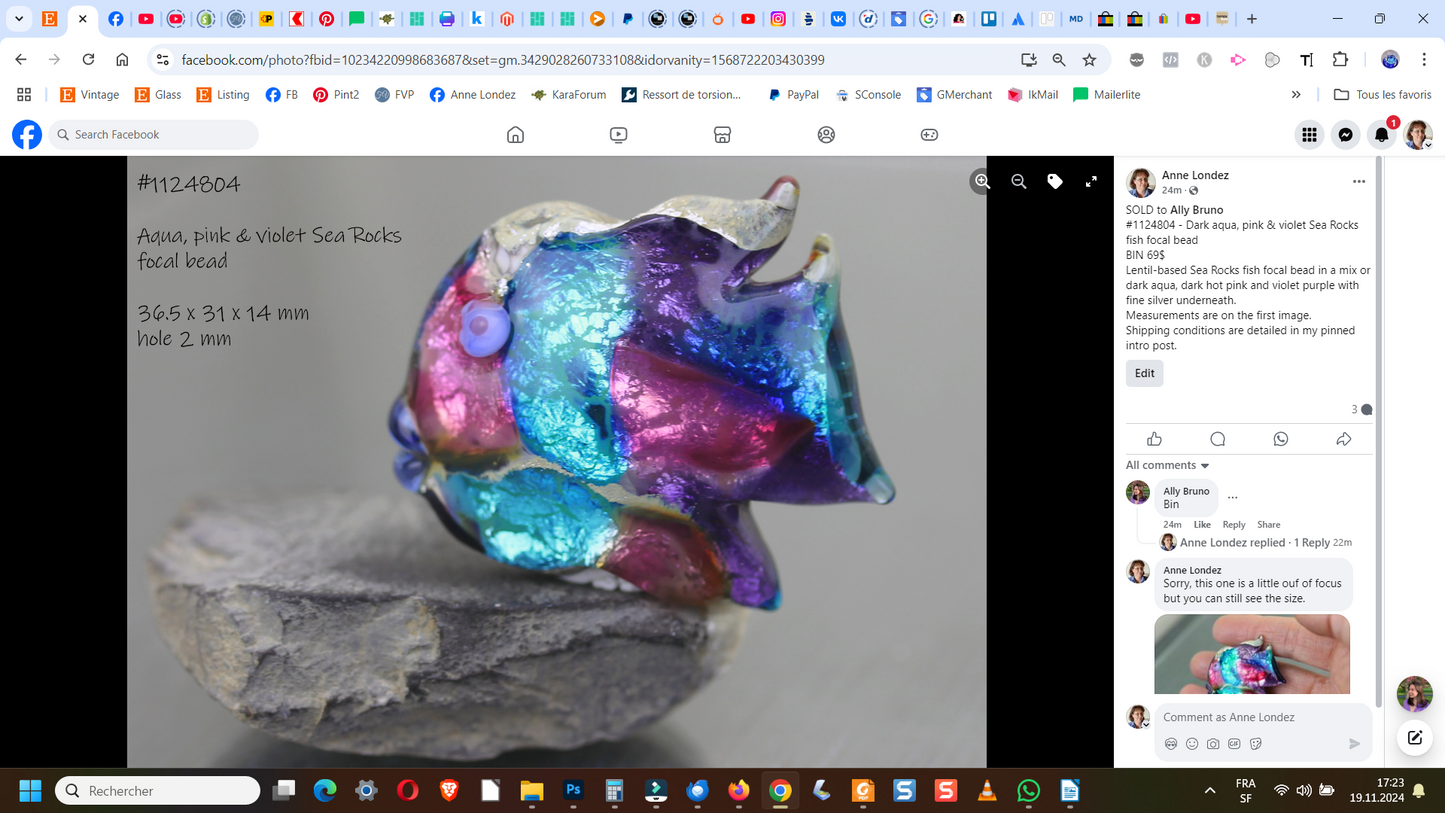Viewport: 1445px width, 813px height.
Task: Open Messenger from the header
Action: (1346, 134)
